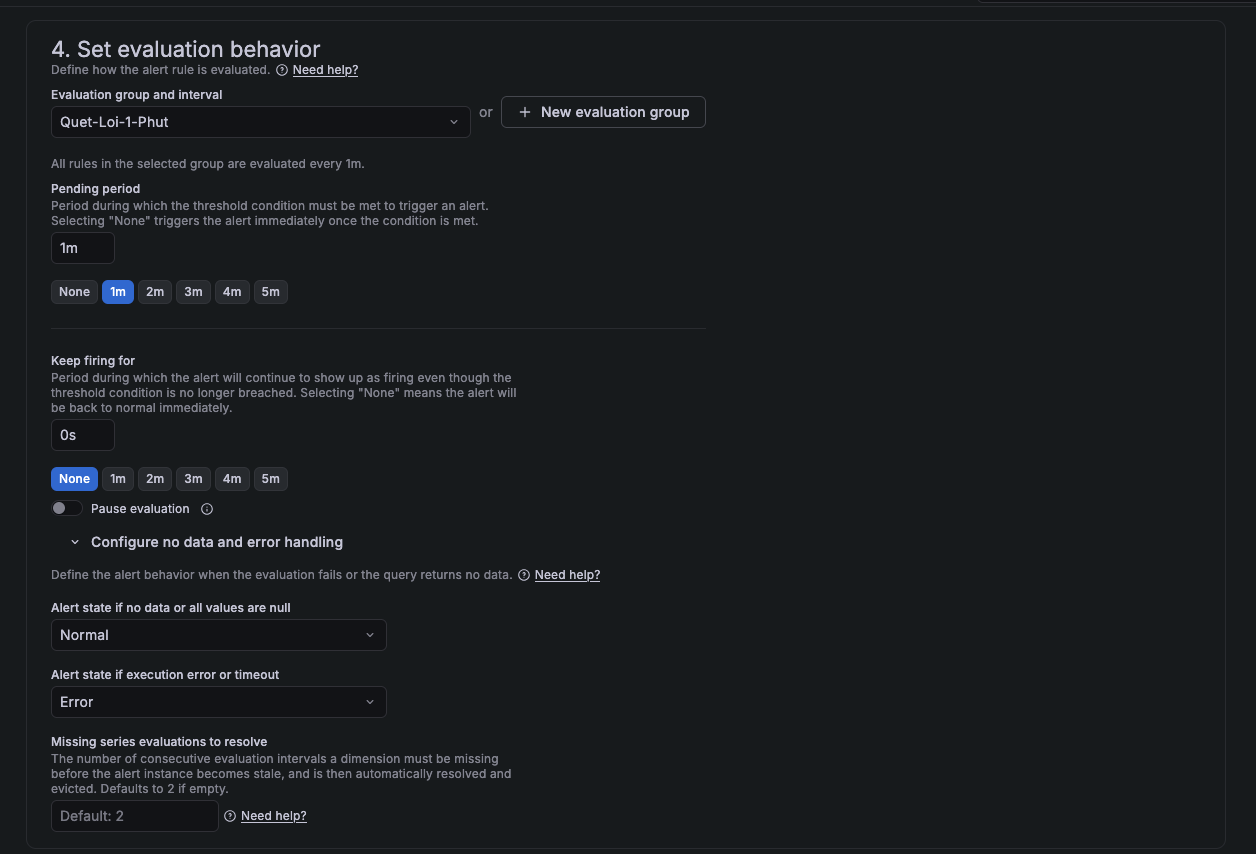Click the Missing series evaluations input field
Screen dimensions: 1256x854
pyautogui.click(x=134, y=816)
